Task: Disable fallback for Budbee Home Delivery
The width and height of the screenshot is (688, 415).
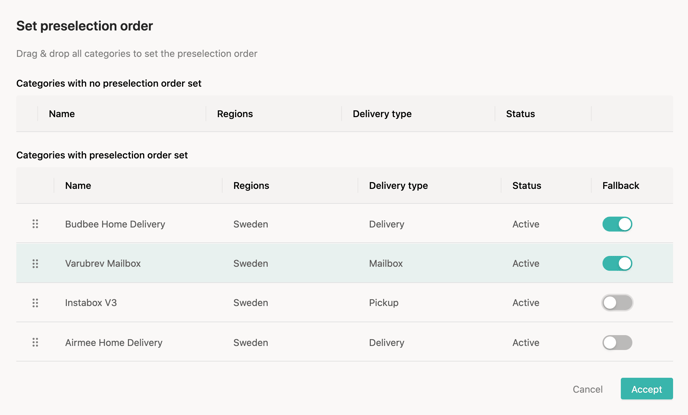Action: pyautogui.click(x=617, y=224)
